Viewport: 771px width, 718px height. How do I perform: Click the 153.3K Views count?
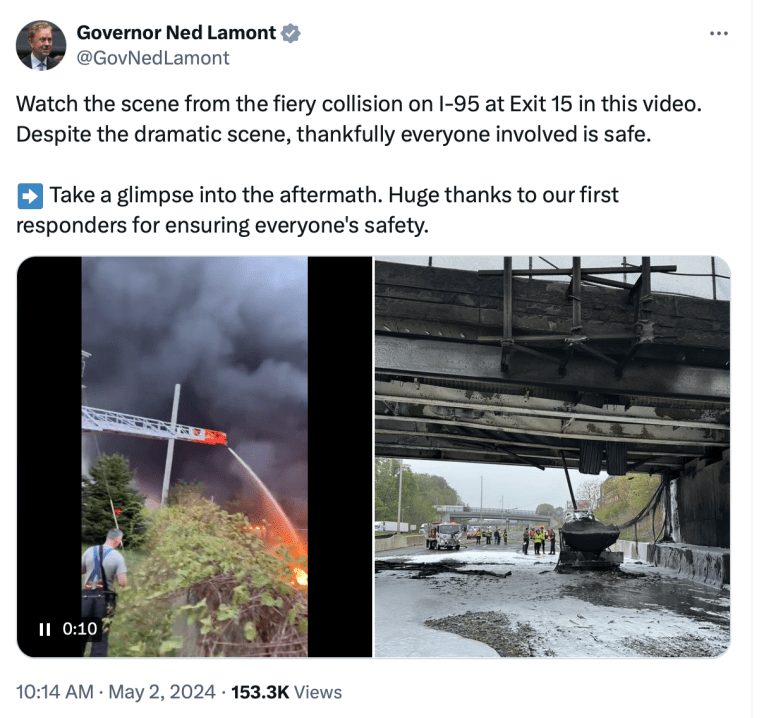[x=287, y=692]
